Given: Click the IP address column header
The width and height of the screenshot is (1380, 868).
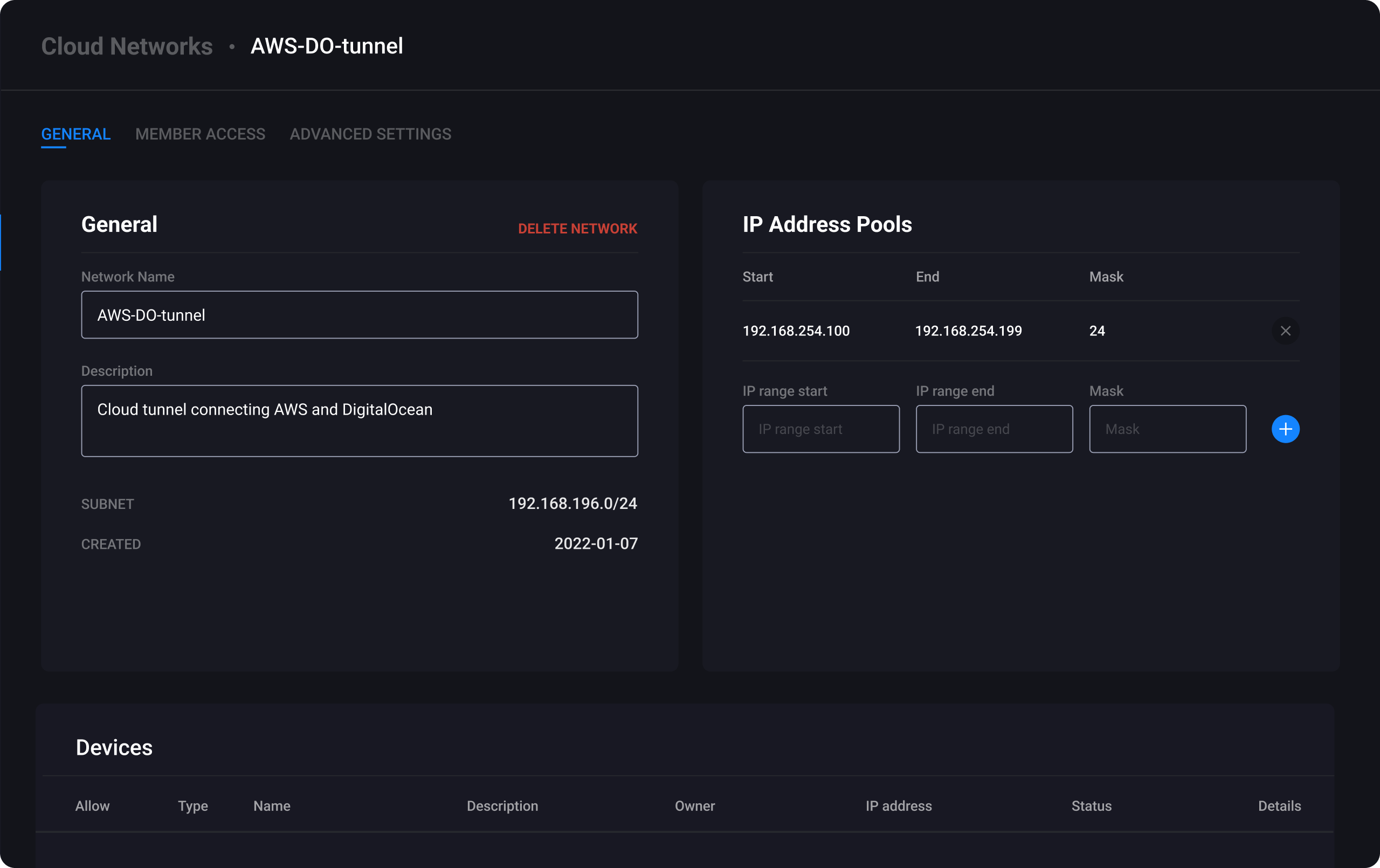Looking at the screenshot, I should point(899,805).
